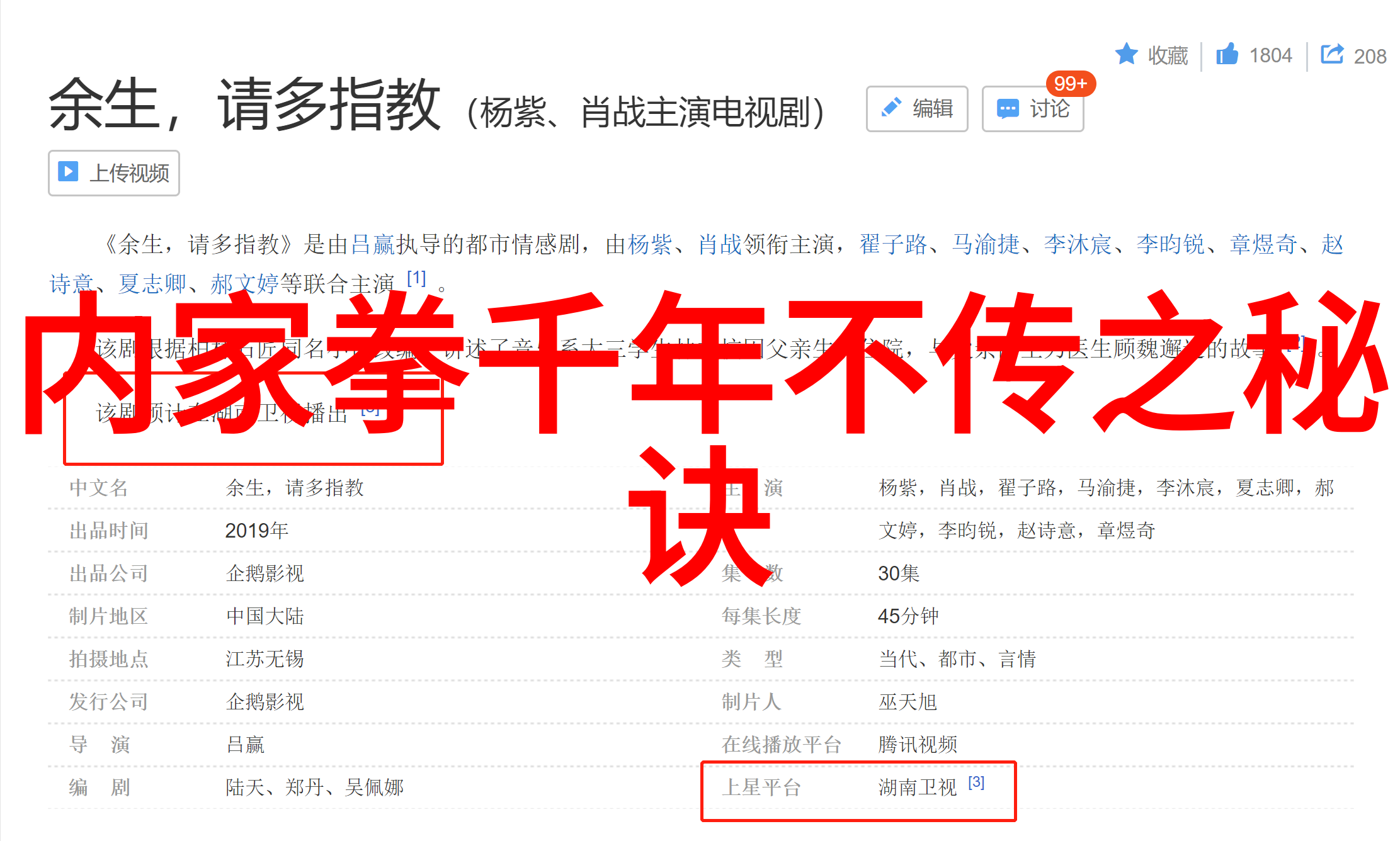
Task: Click the 上传视频 button
Action: 114,173
